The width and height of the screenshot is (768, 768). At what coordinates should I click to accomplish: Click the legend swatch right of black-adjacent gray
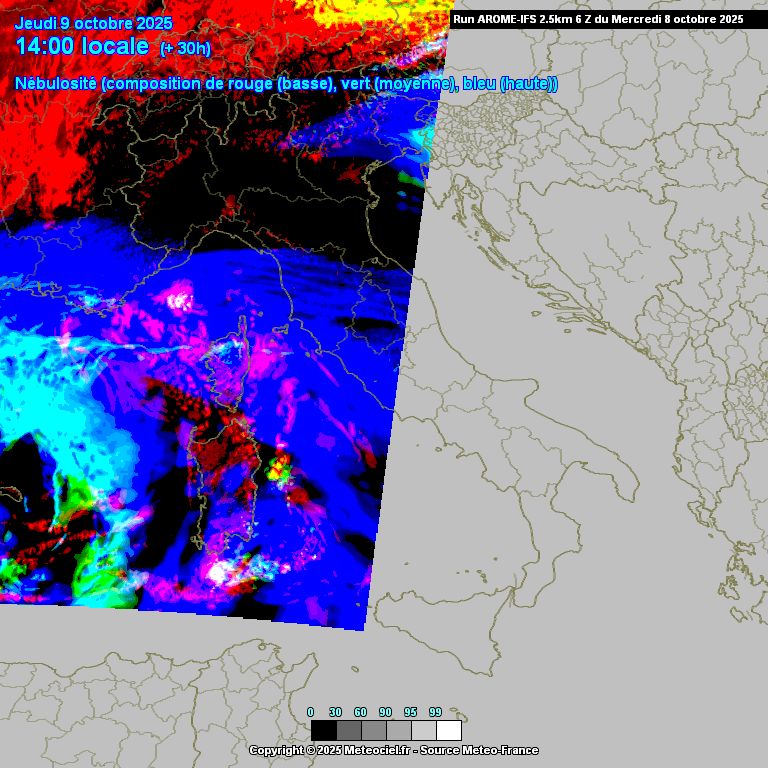tap(373, 730)
